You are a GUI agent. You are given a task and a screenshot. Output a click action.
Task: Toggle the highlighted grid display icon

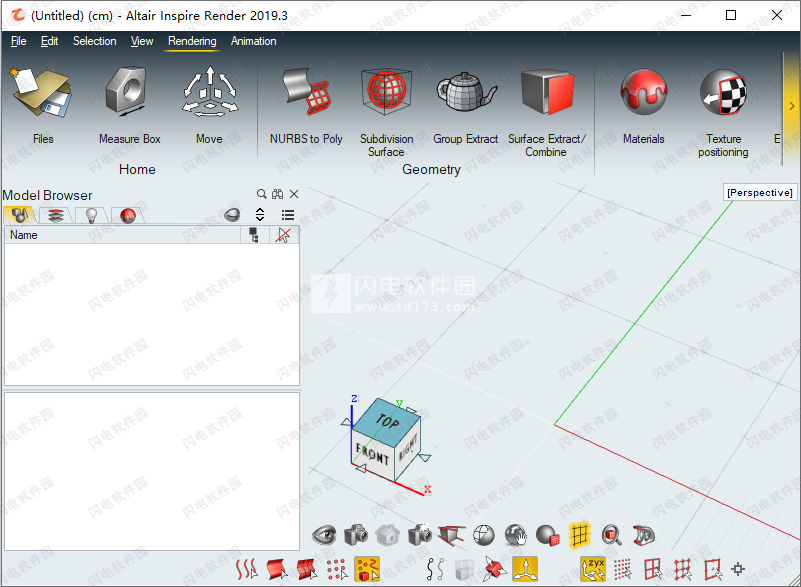point(579,535)
